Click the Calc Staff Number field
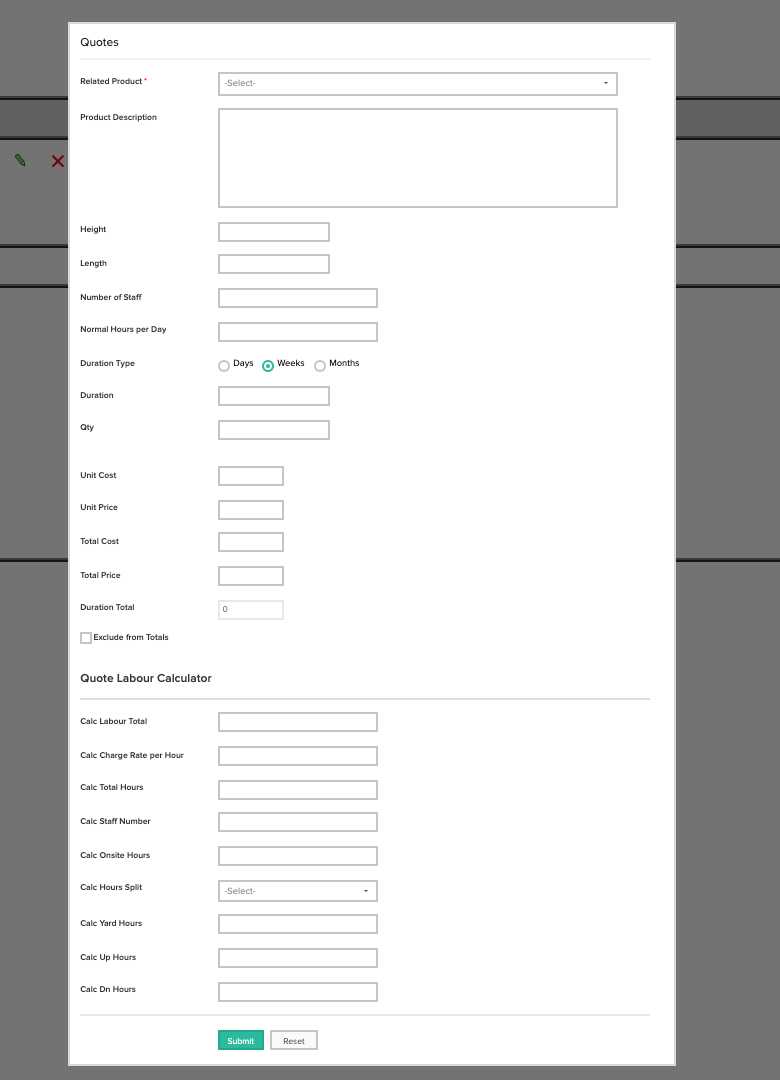This screenshot has height=1080, width=780. pyautogui.click(x=298, y=822)
